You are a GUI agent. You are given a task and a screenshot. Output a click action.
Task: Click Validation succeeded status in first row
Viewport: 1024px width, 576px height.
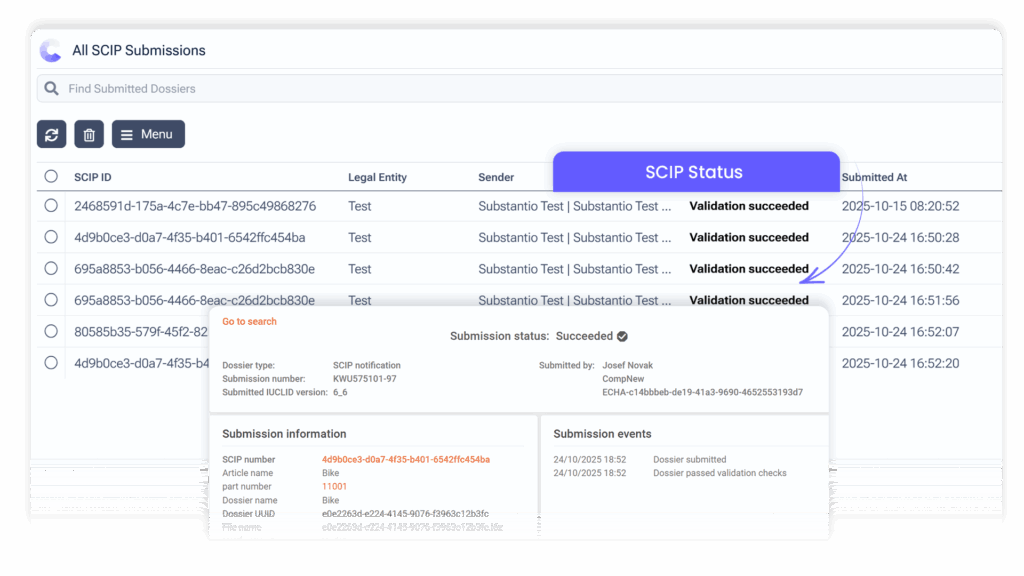749,206
